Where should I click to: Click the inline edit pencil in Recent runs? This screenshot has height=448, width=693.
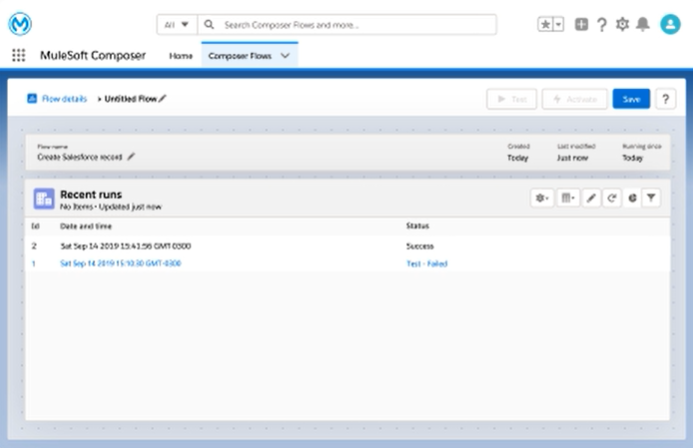pyautogui.click(x=591, y=198)
